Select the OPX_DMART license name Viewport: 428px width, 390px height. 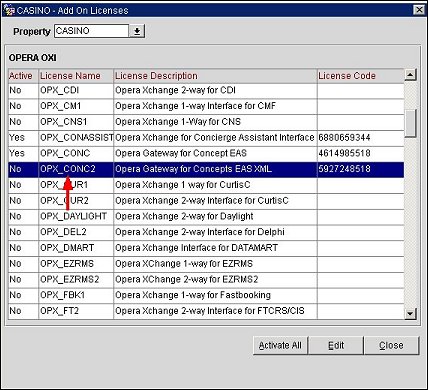coord(67,248)
